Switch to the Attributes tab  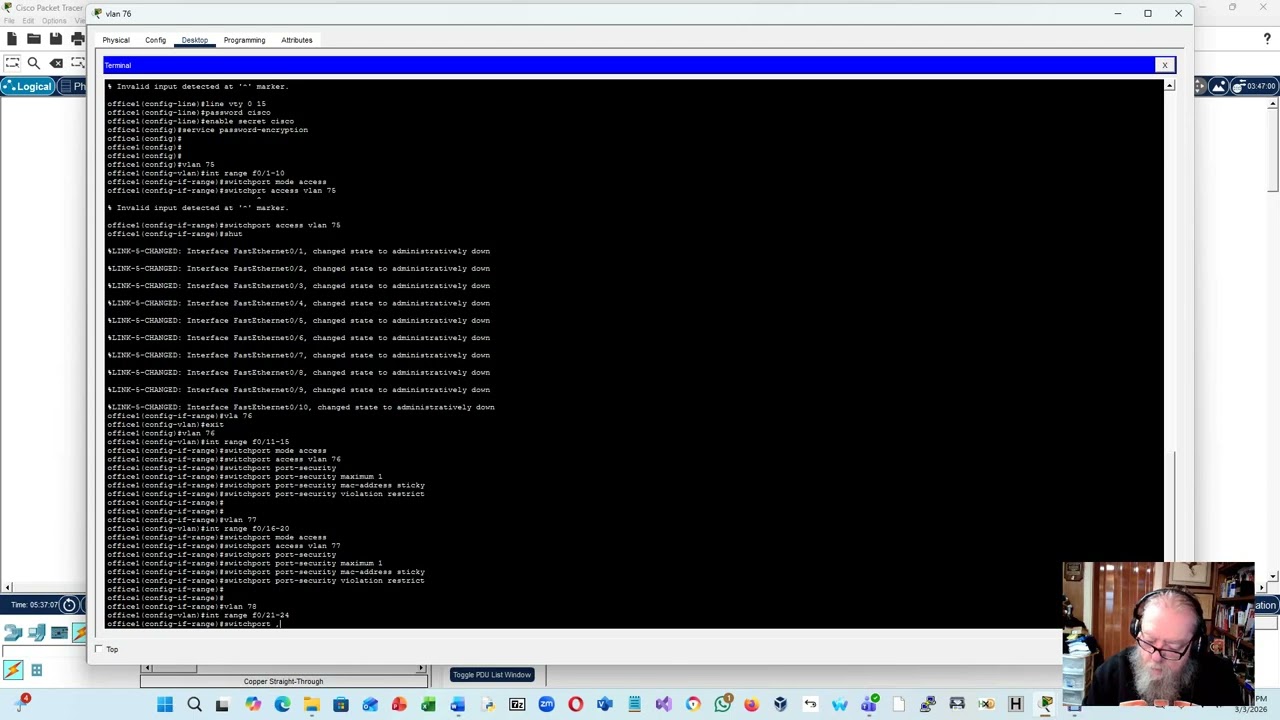pyautogui.click(x=296, y=40)
